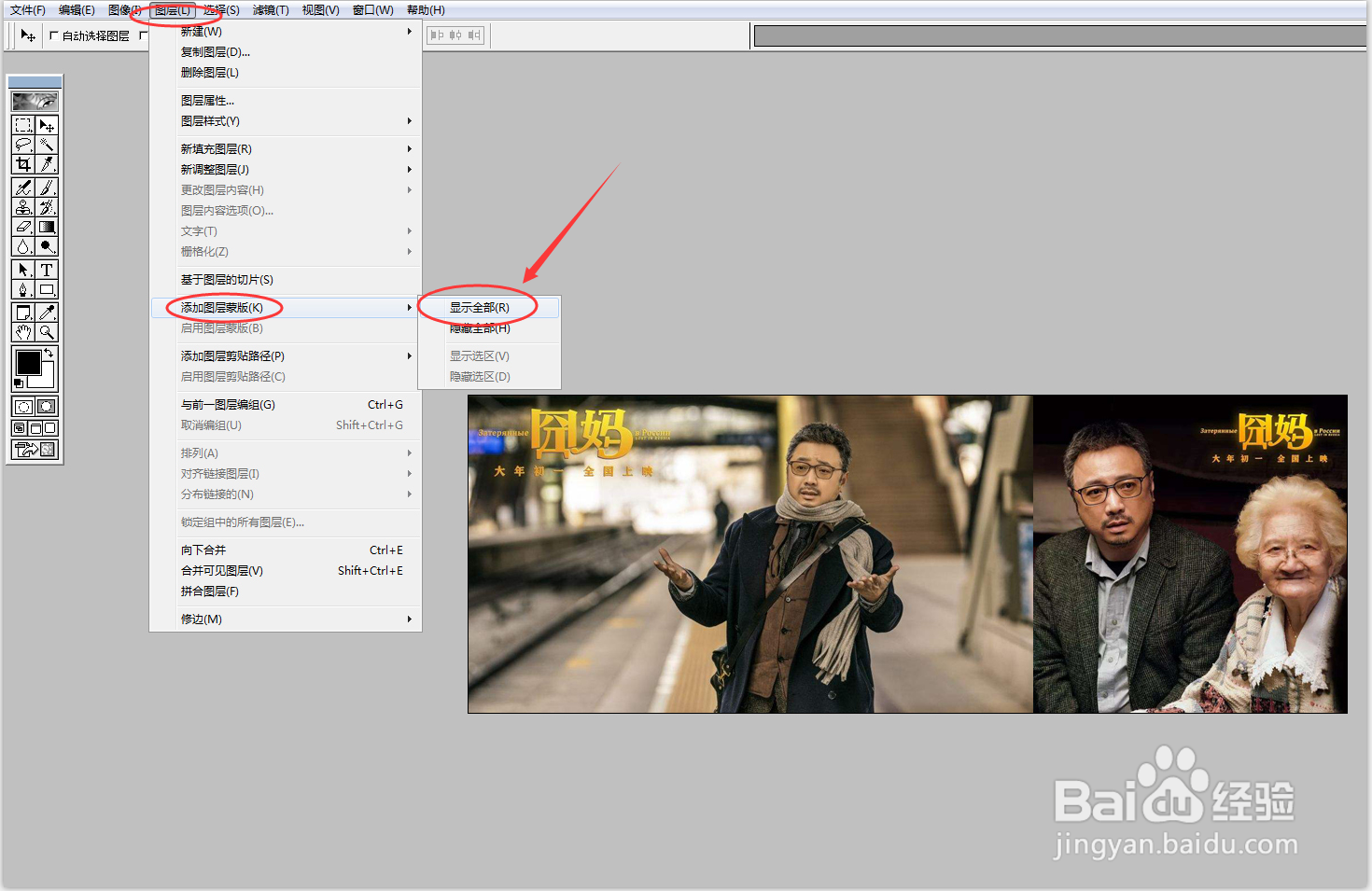Select the Gradient tool
Viewport: 1372px width, 891px height.
pyautogui.click(x=47, y=227)
